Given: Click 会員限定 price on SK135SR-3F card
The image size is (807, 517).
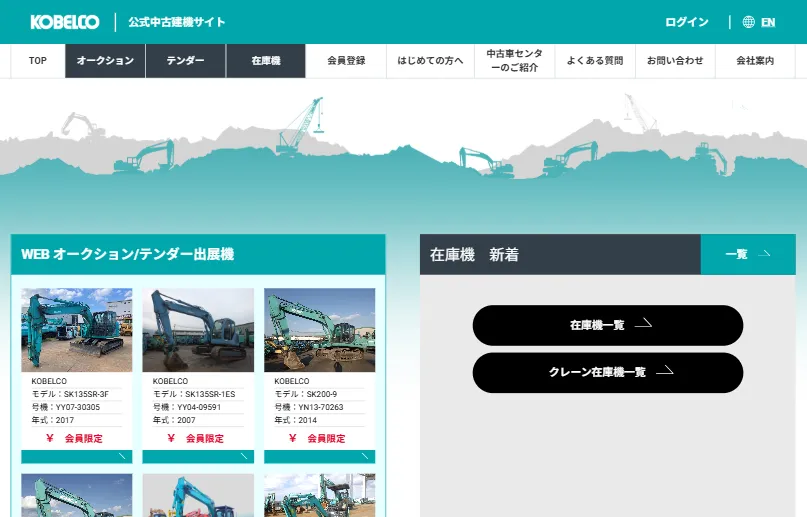Looking at the screenshot, I should coord(75,439).
